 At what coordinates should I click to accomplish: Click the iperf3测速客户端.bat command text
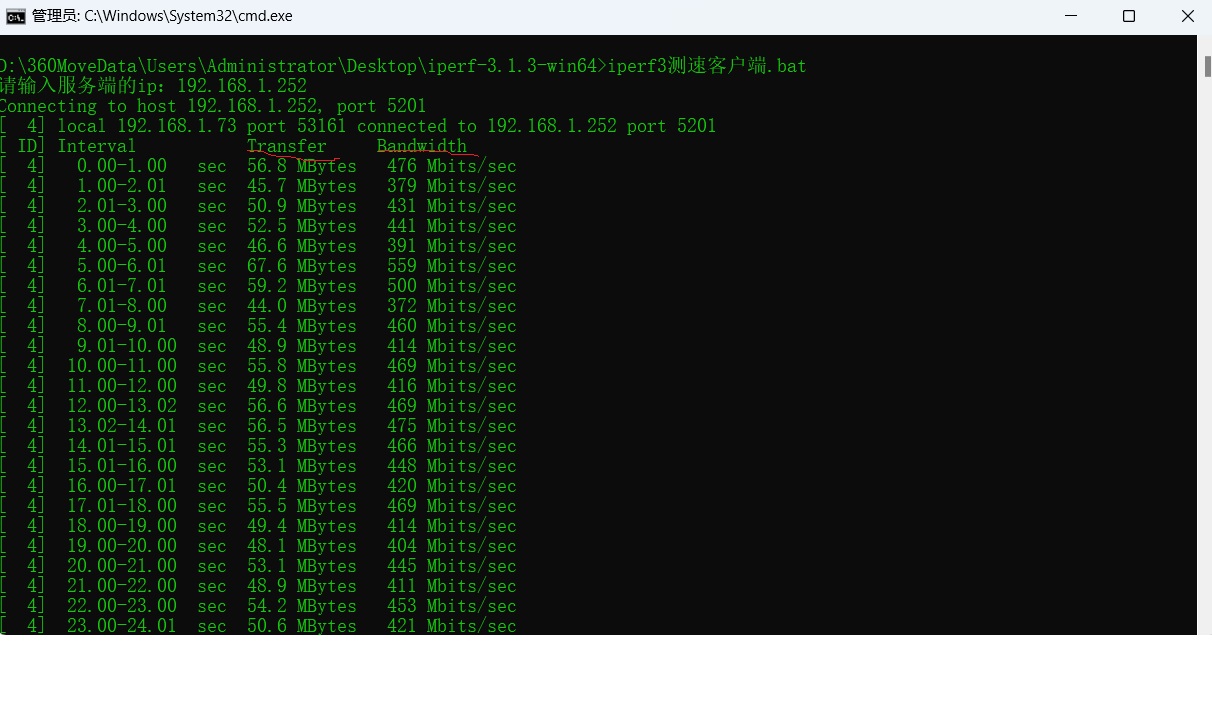coord(707,66)
